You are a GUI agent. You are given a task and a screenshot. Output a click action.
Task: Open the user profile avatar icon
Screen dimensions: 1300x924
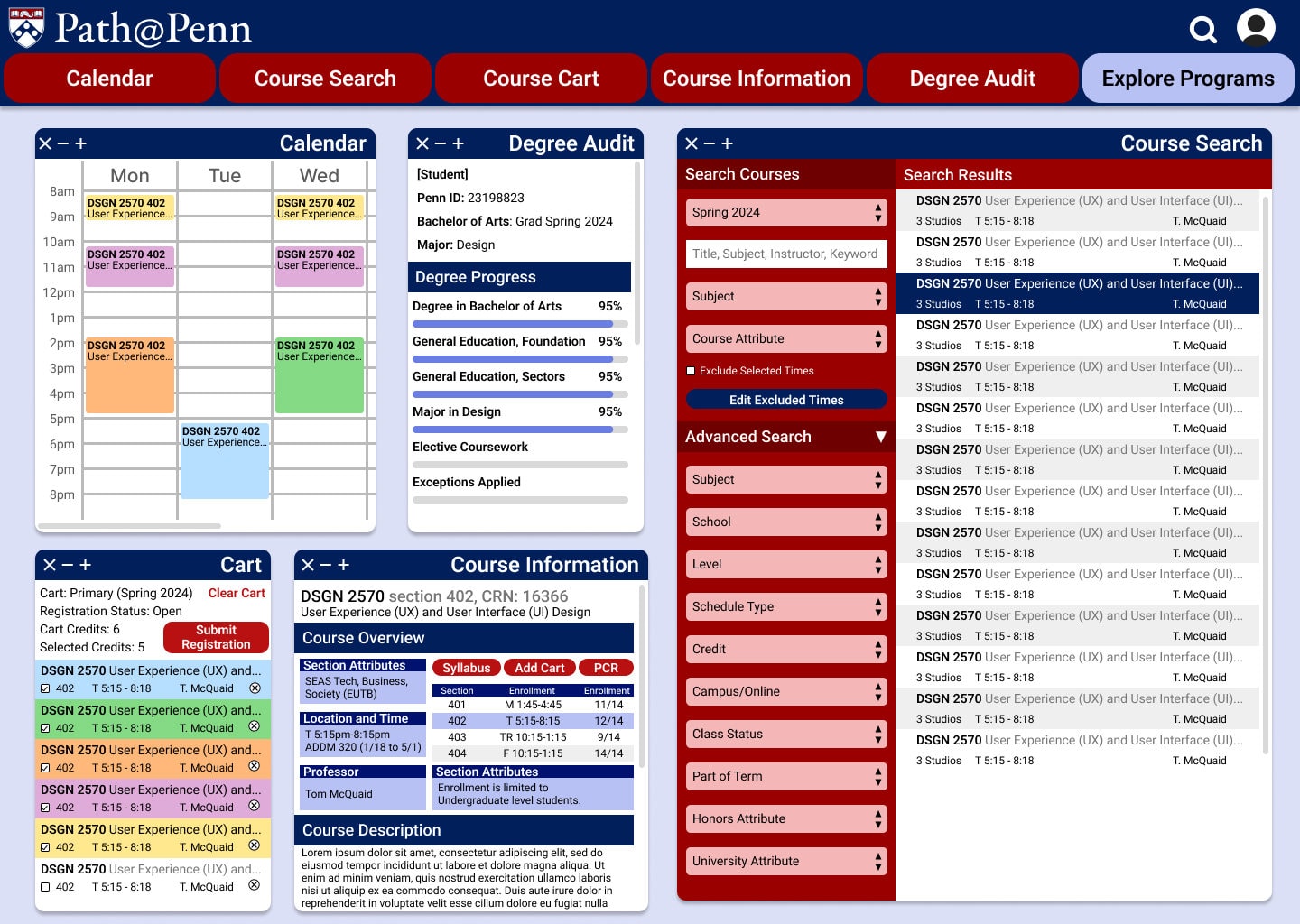coord(1256,28)
